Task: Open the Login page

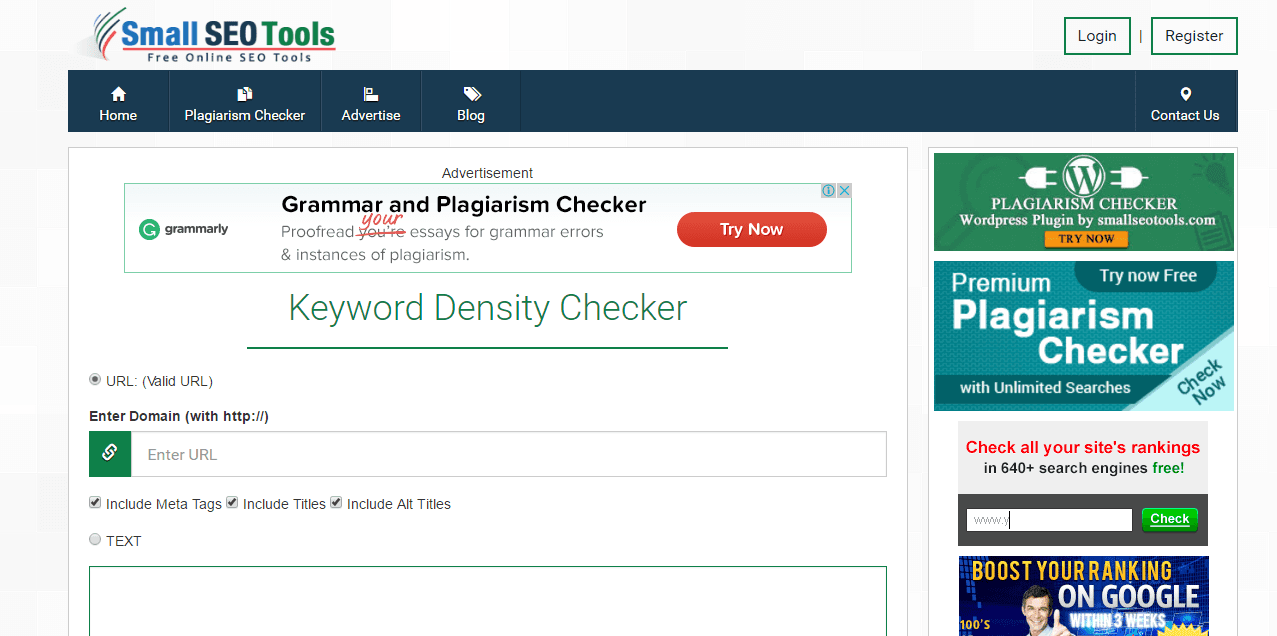Action: click(1097, 36)
